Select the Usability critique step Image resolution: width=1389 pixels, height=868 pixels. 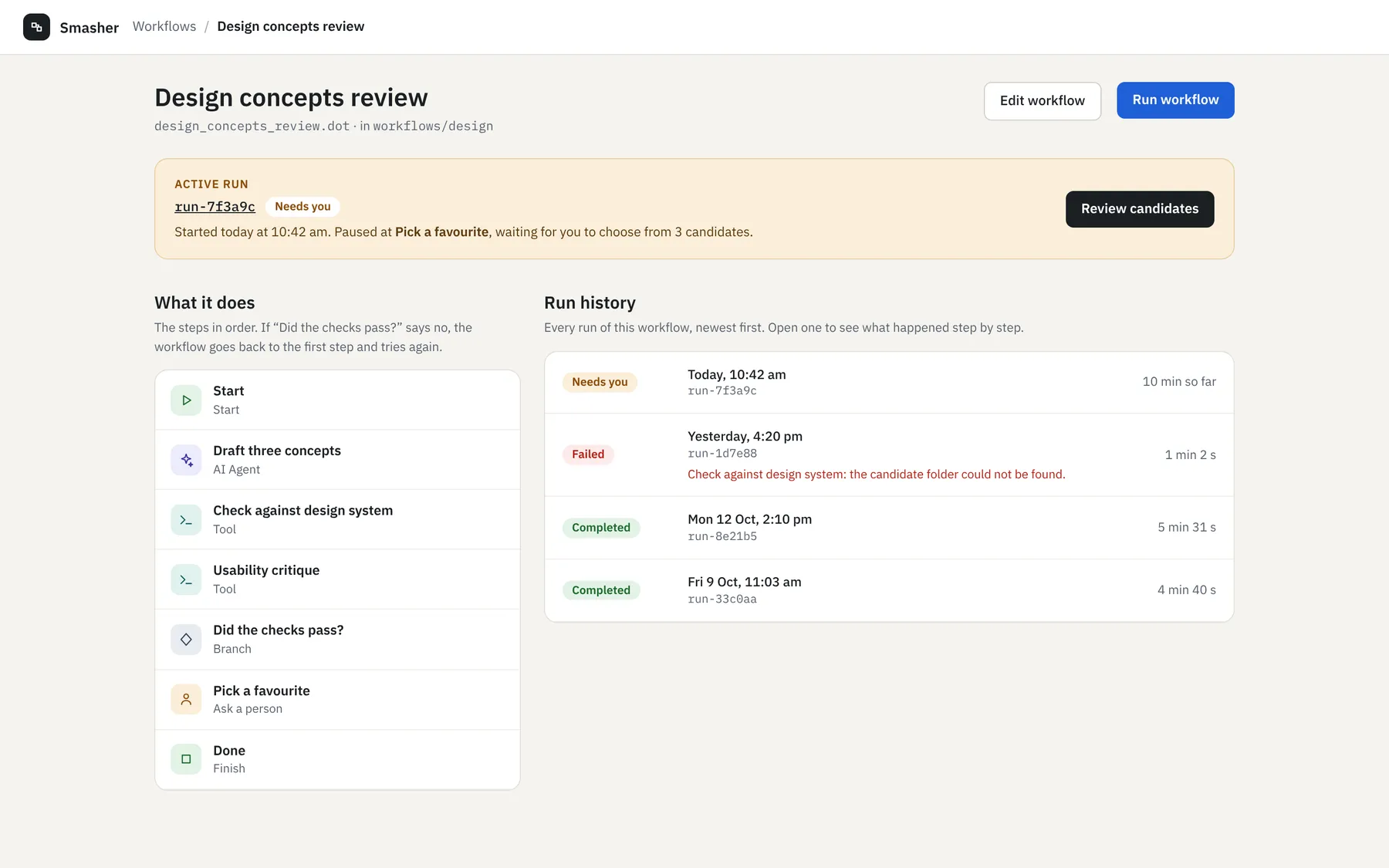337,579
